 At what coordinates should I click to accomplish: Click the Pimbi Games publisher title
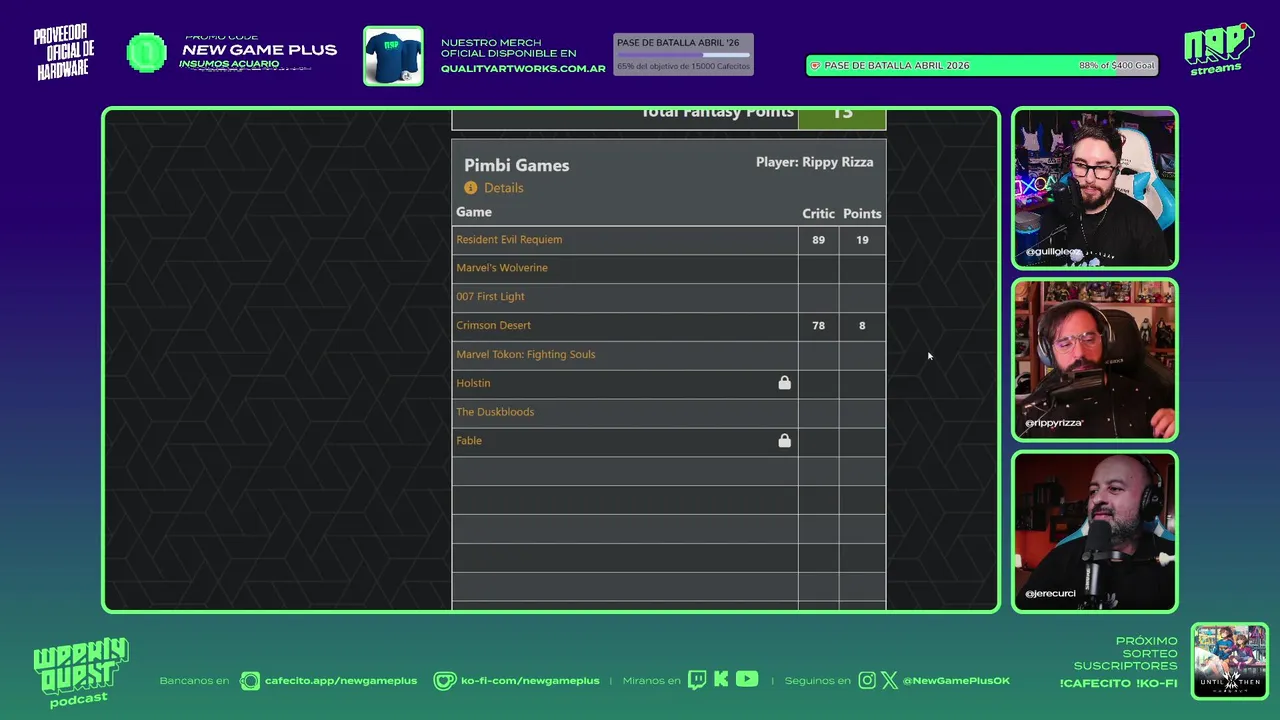tap(516, 166)
